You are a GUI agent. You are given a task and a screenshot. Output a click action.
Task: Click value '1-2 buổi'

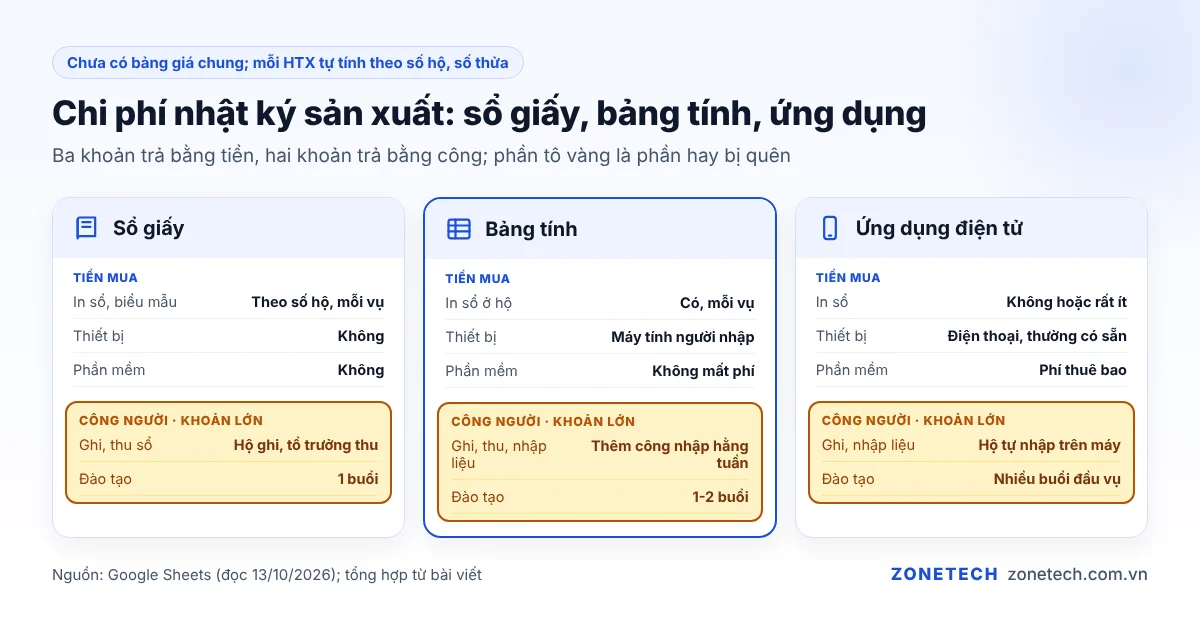click(x=720, y=497)
